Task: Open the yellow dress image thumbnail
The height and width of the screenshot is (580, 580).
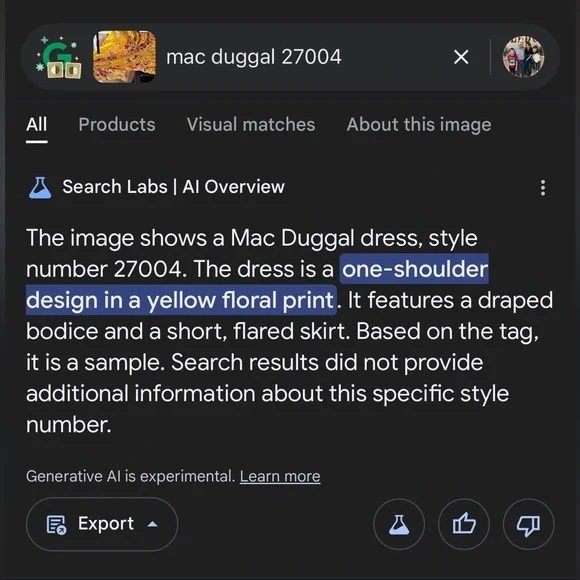Action: tap(124, 57)
